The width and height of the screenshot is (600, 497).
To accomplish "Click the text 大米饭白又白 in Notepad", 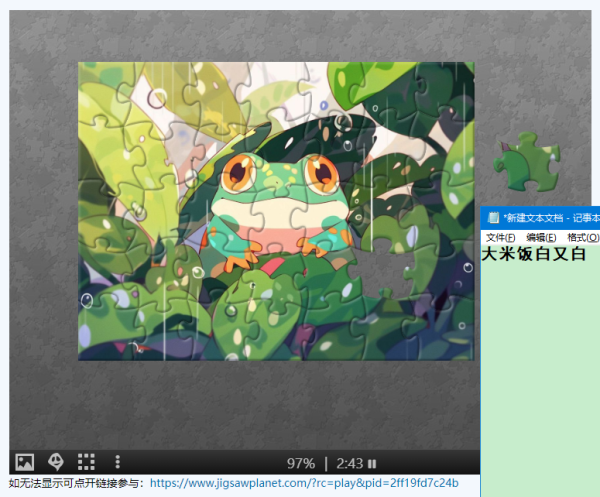I will click(x=534, y=255).
